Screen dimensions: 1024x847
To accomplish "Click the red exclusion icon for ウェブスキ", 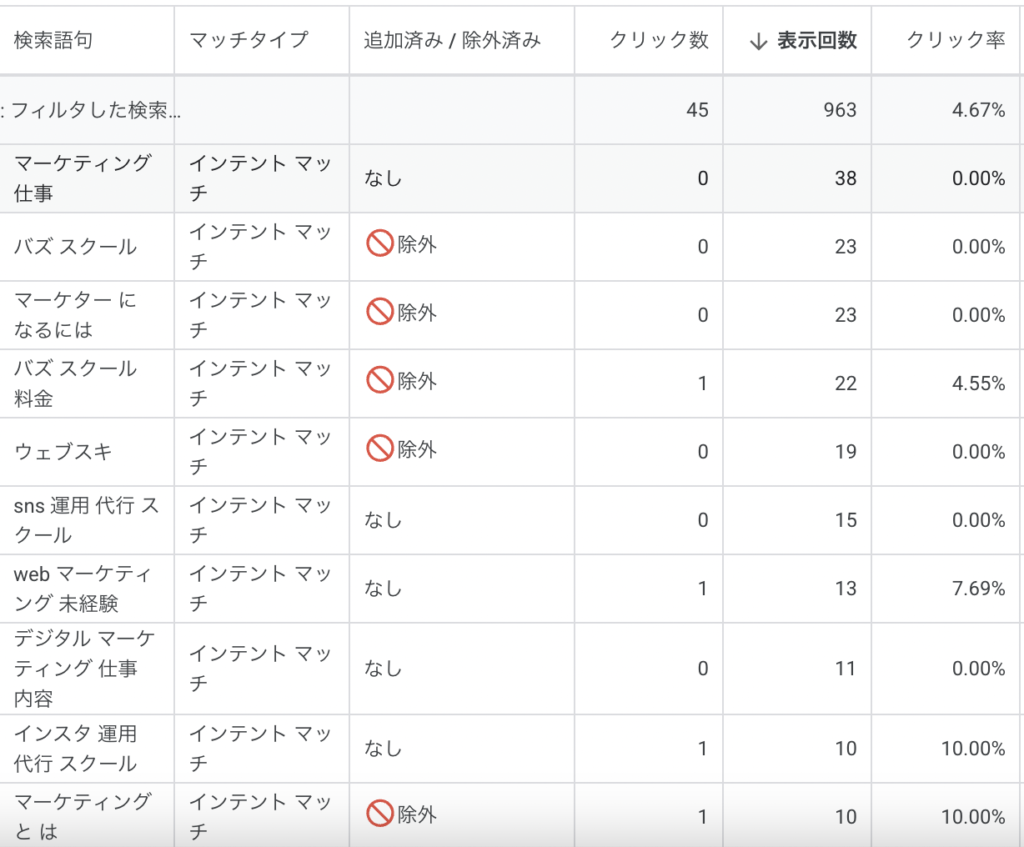I will 379,449.
